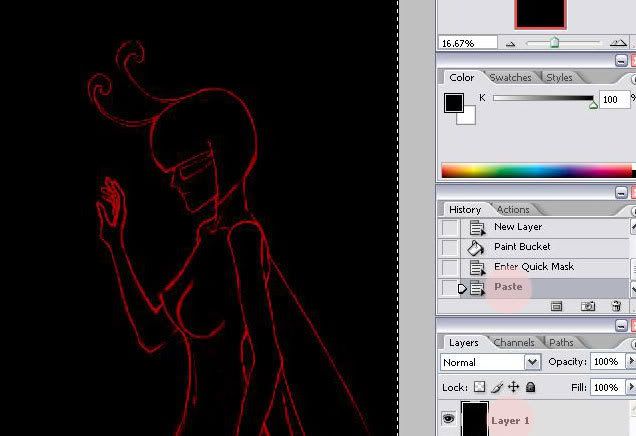
Task: Lock all padlock icon
Action: click(530, 387)
